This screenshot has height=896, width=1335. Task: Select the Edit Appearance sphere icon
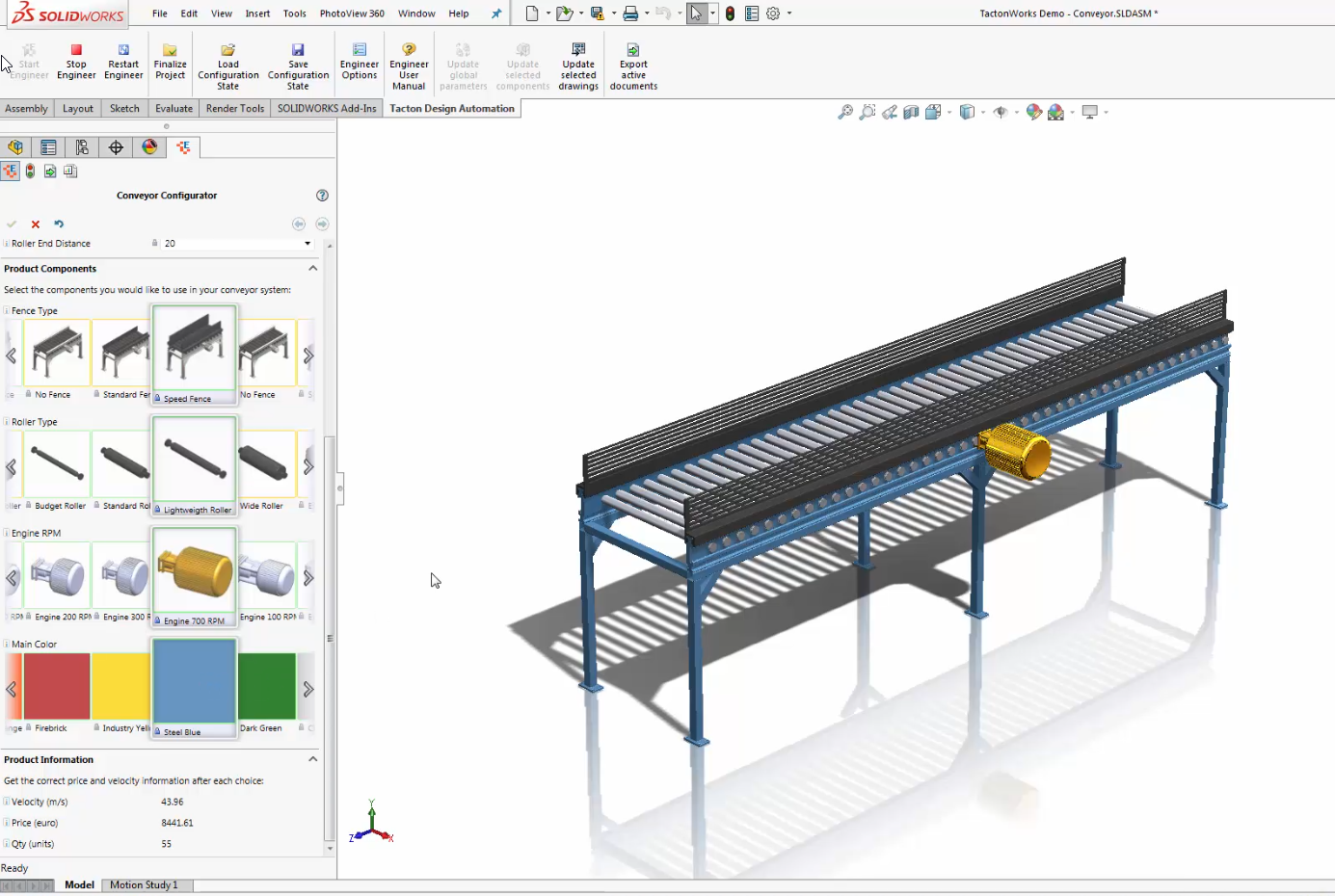(1034, 112)
